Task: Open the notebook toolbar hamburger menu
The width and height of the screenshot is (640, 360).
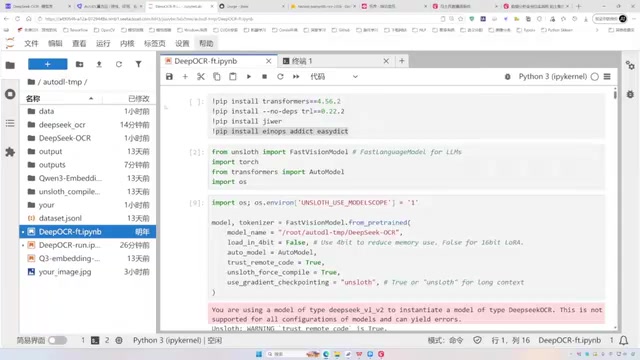Action: [x=607, y=77]
